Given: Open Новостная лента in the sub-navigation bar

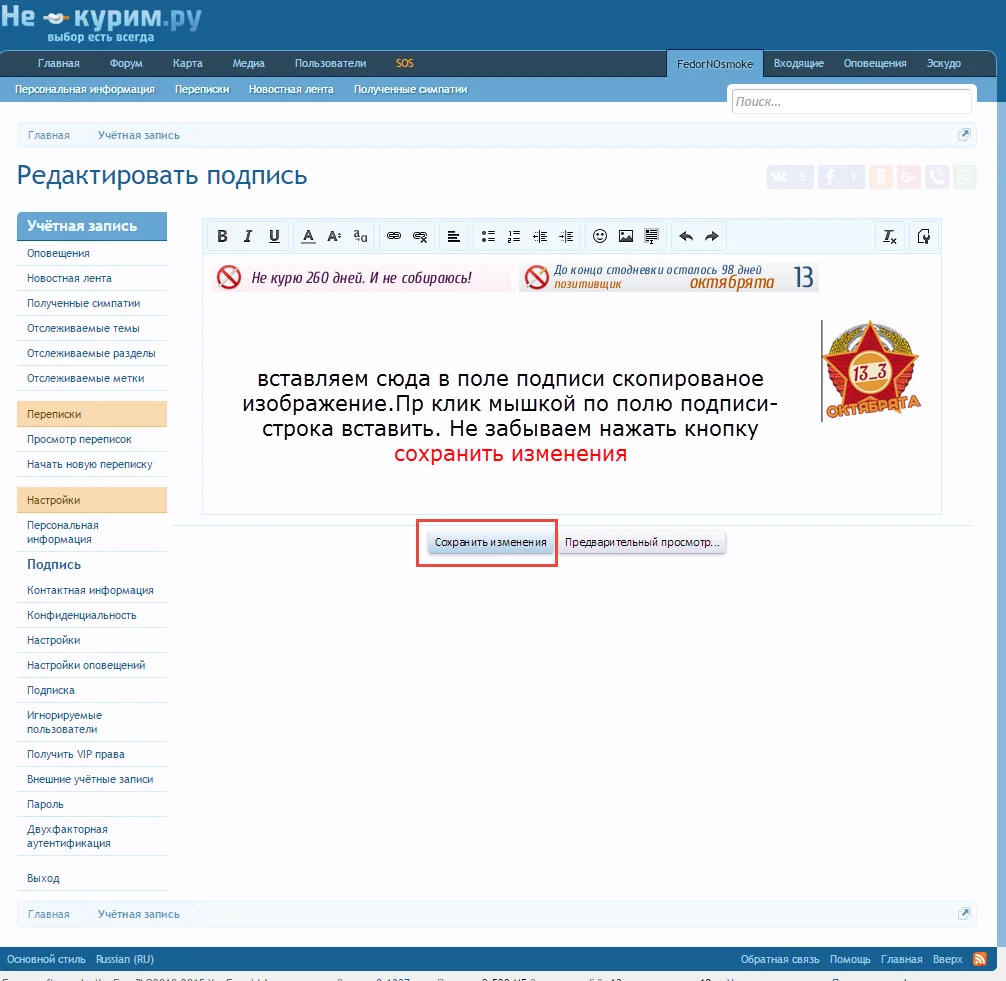Looking at the screenshot, I should point(291,89).
